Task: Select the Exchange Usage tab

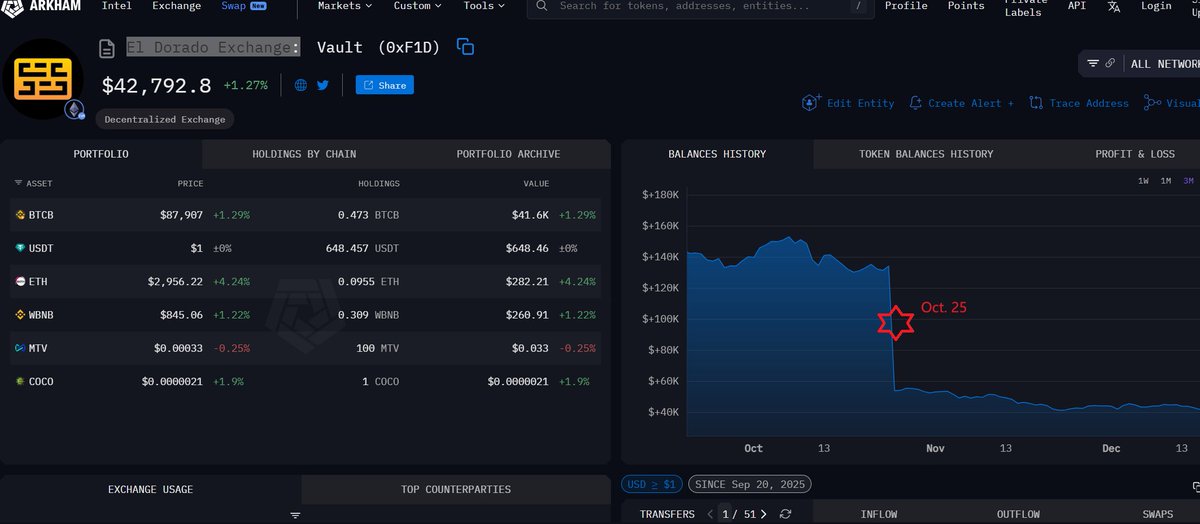Action: pos(150,489)
